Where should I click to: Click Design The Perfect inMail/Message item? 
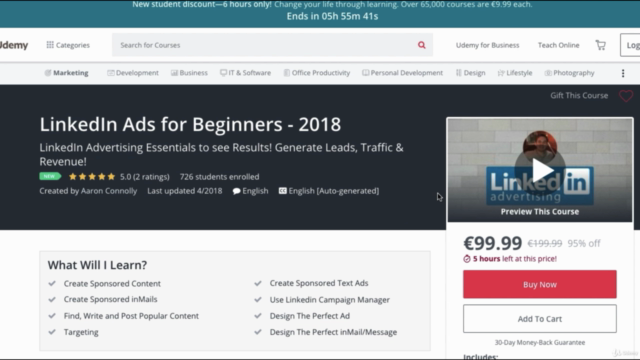(x=333, y=332)
